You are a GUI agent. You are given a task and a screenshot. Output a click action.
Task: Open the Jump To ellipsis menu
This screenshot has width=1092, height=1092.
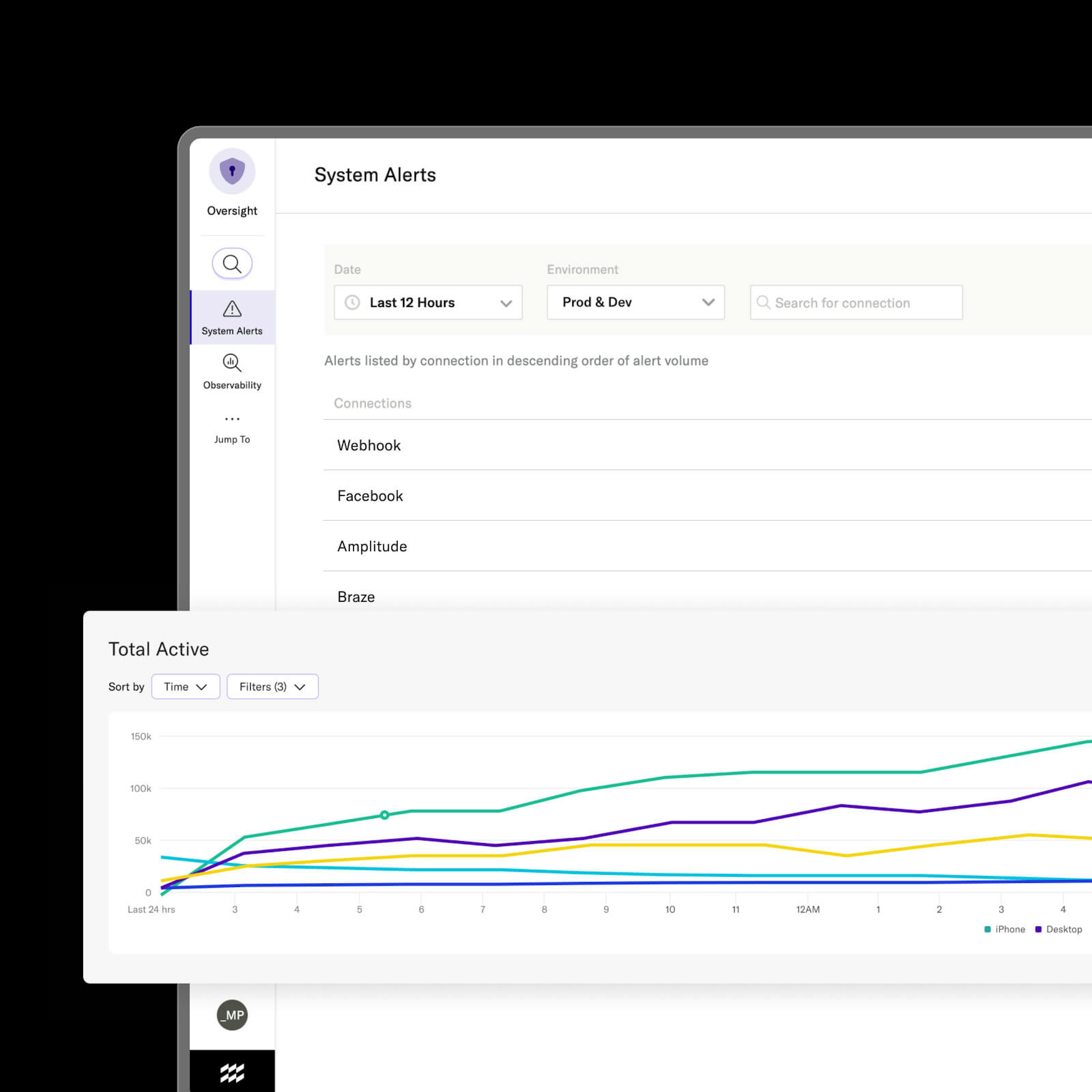(232, 418)
